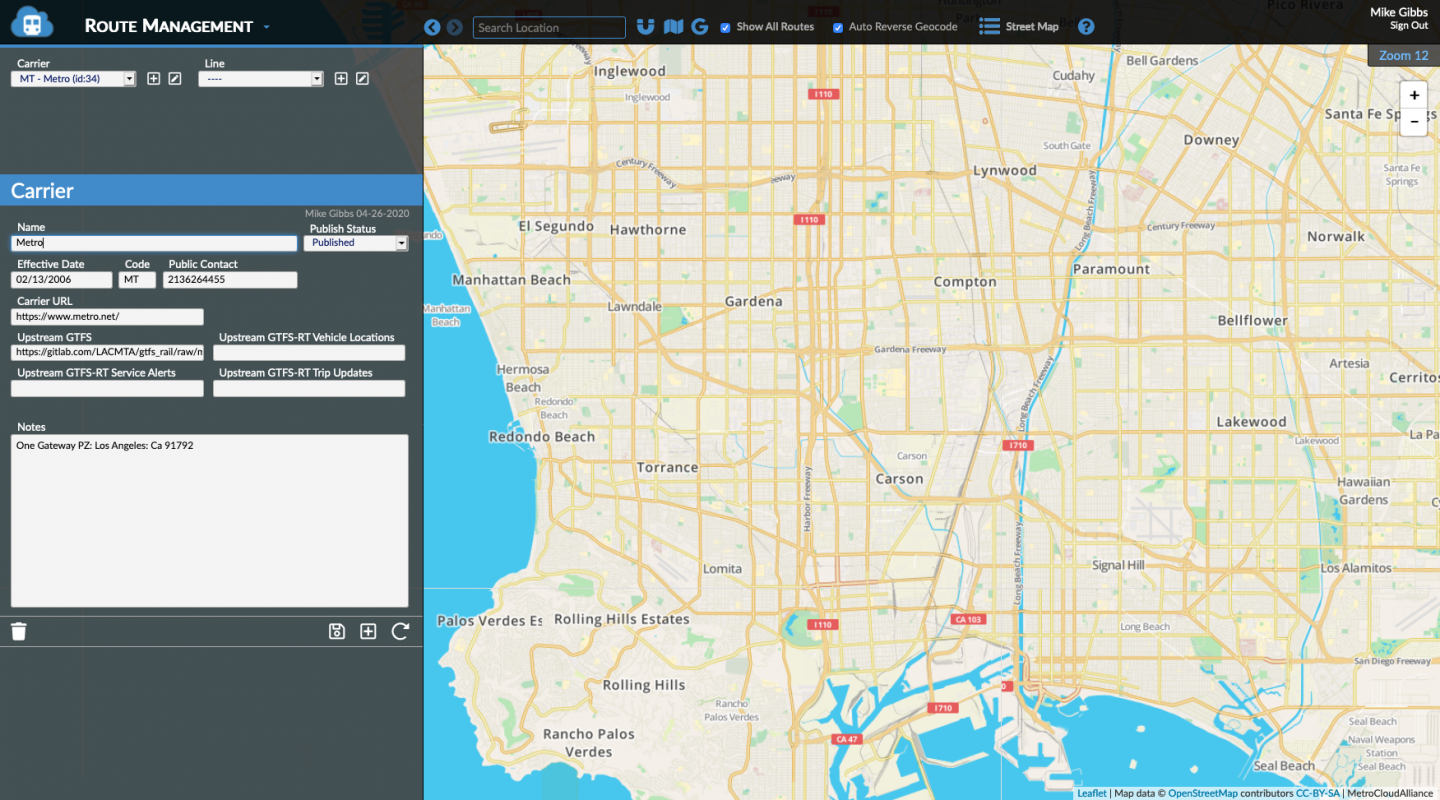Toggle the Auto Reverse Geocode checkbox
The width and height of the screenshot is (1440, 800).
(x=838, y=28)
